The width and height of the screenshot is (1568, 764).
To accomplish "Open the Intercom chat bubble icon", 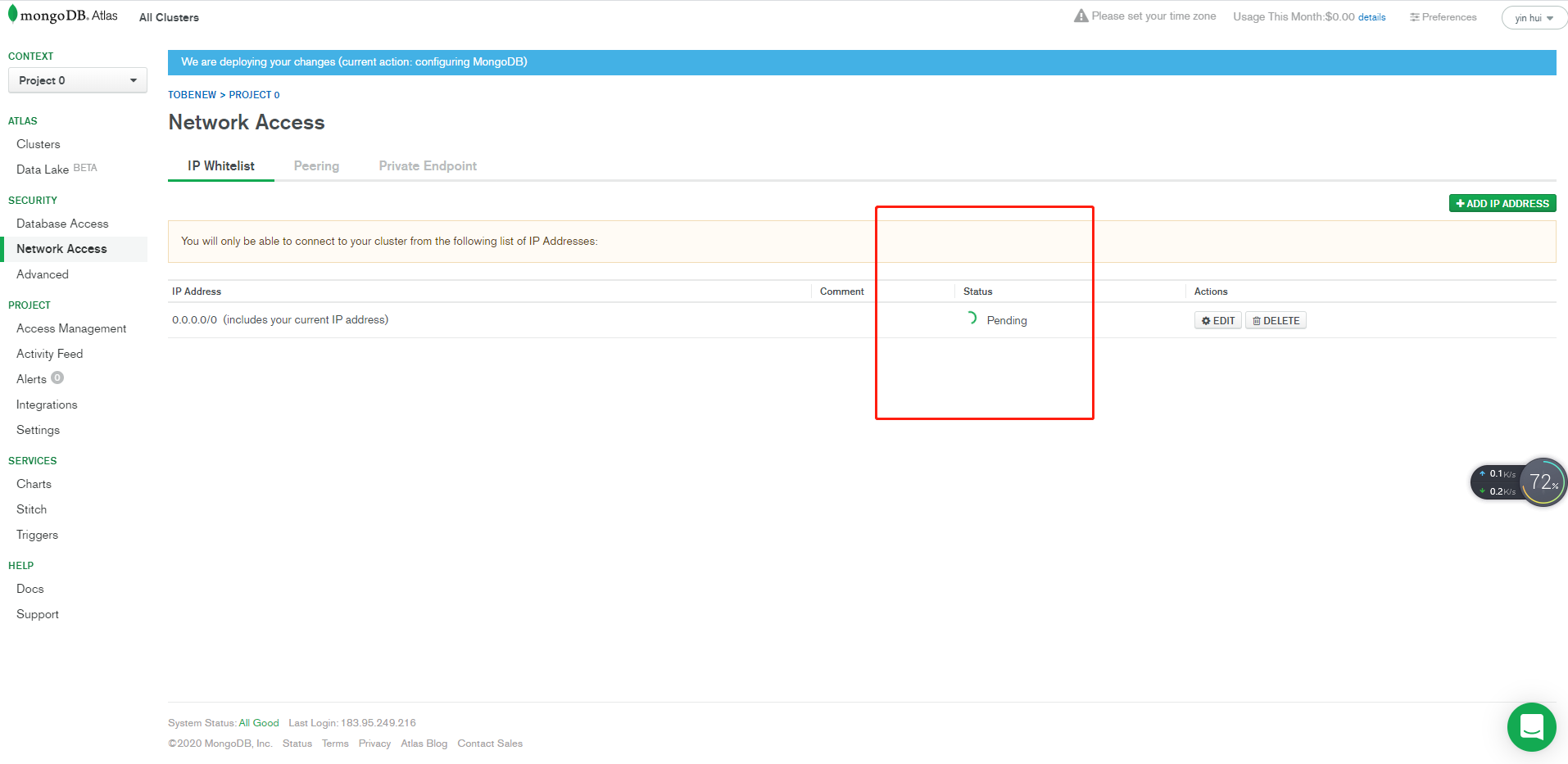I will pos(1531,726).
